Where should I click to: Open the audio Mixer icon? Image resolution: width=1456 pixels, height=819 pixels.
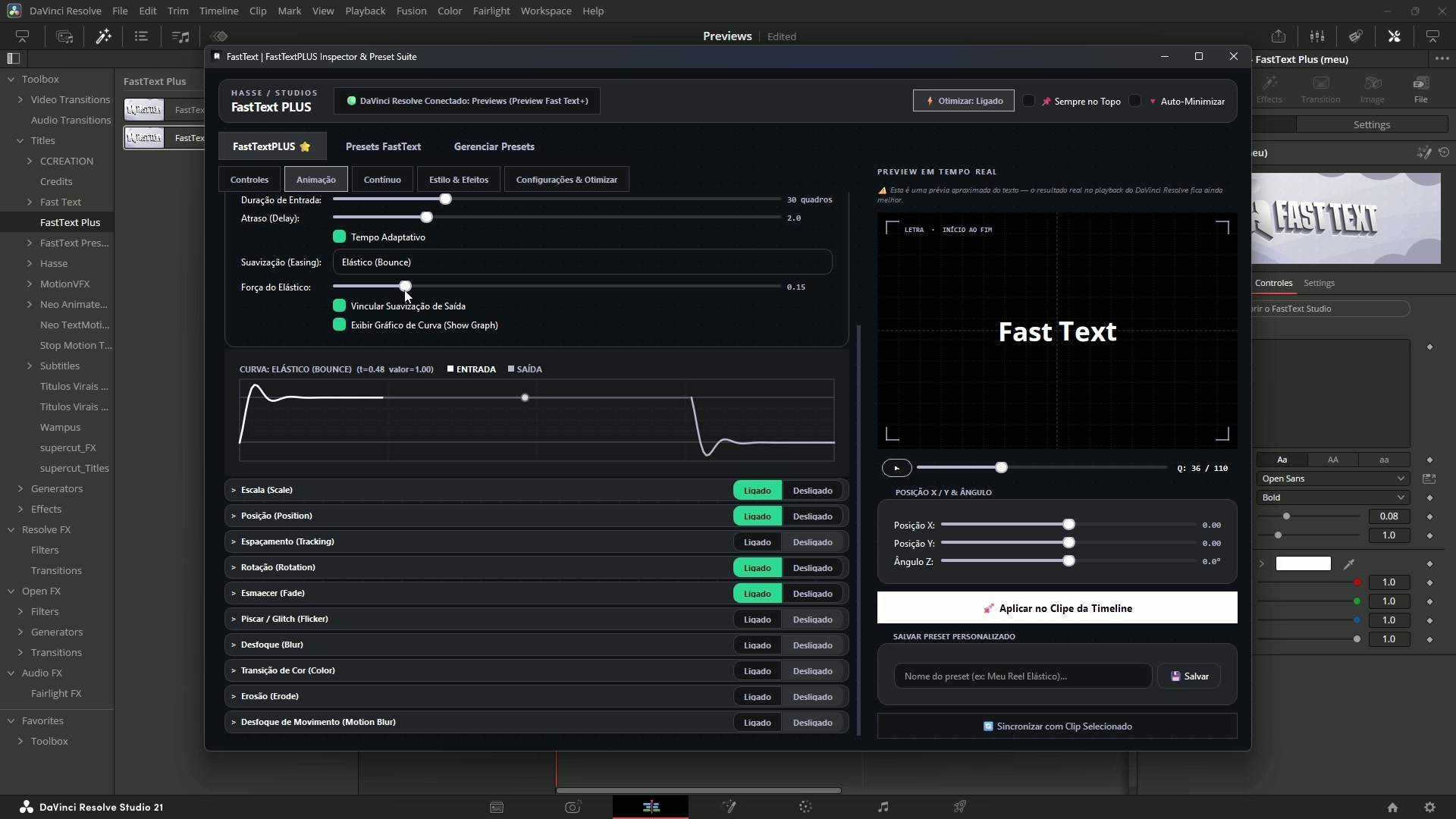tap(1317, 36)
